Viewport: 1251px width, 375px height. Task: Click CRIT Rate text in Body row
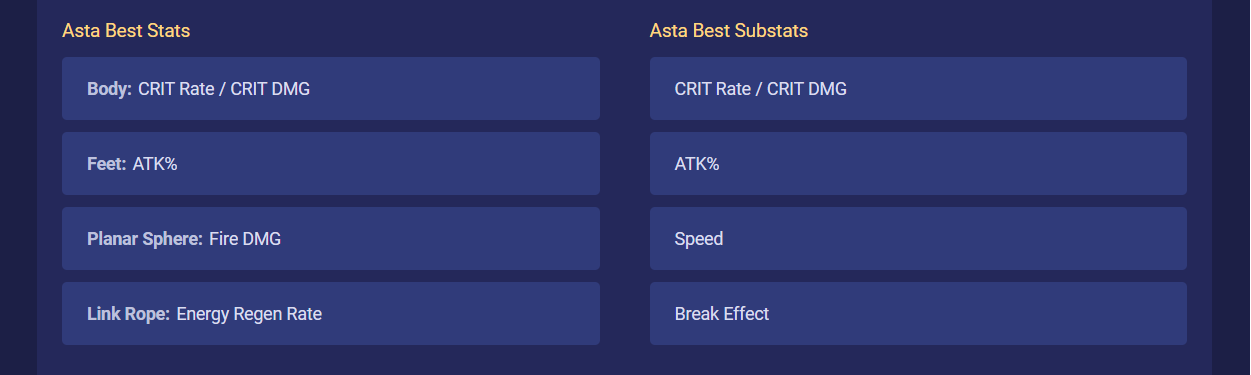pos(178,89)
